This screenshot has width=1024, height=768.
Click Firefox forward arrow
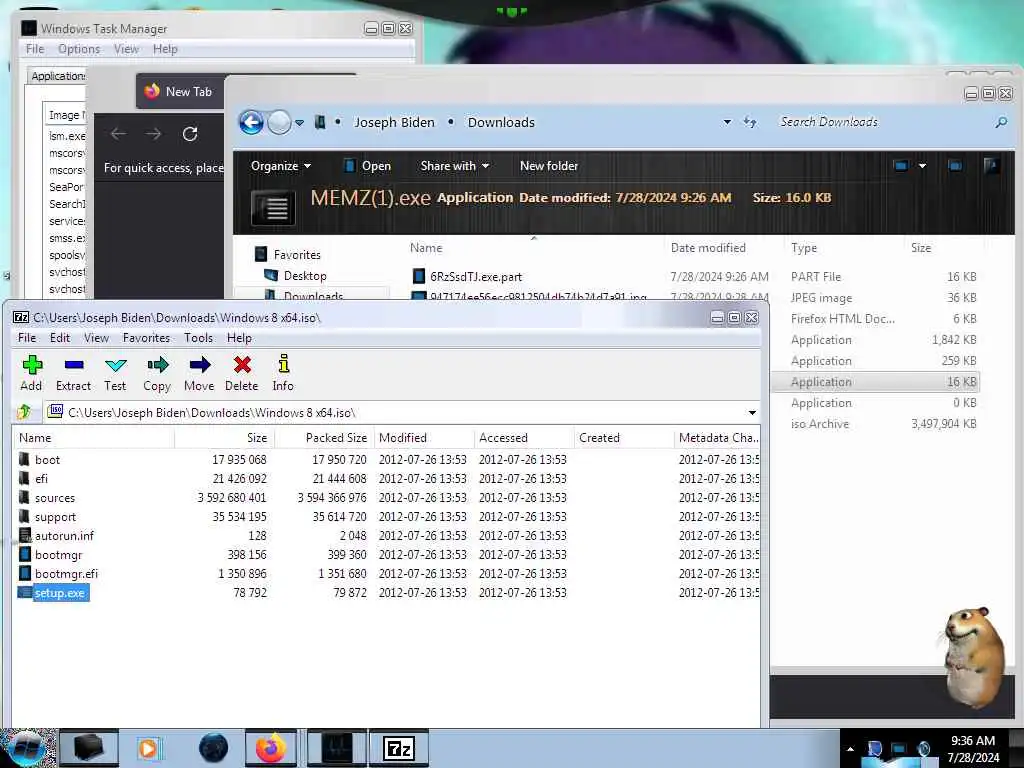(x=153, y=134)
